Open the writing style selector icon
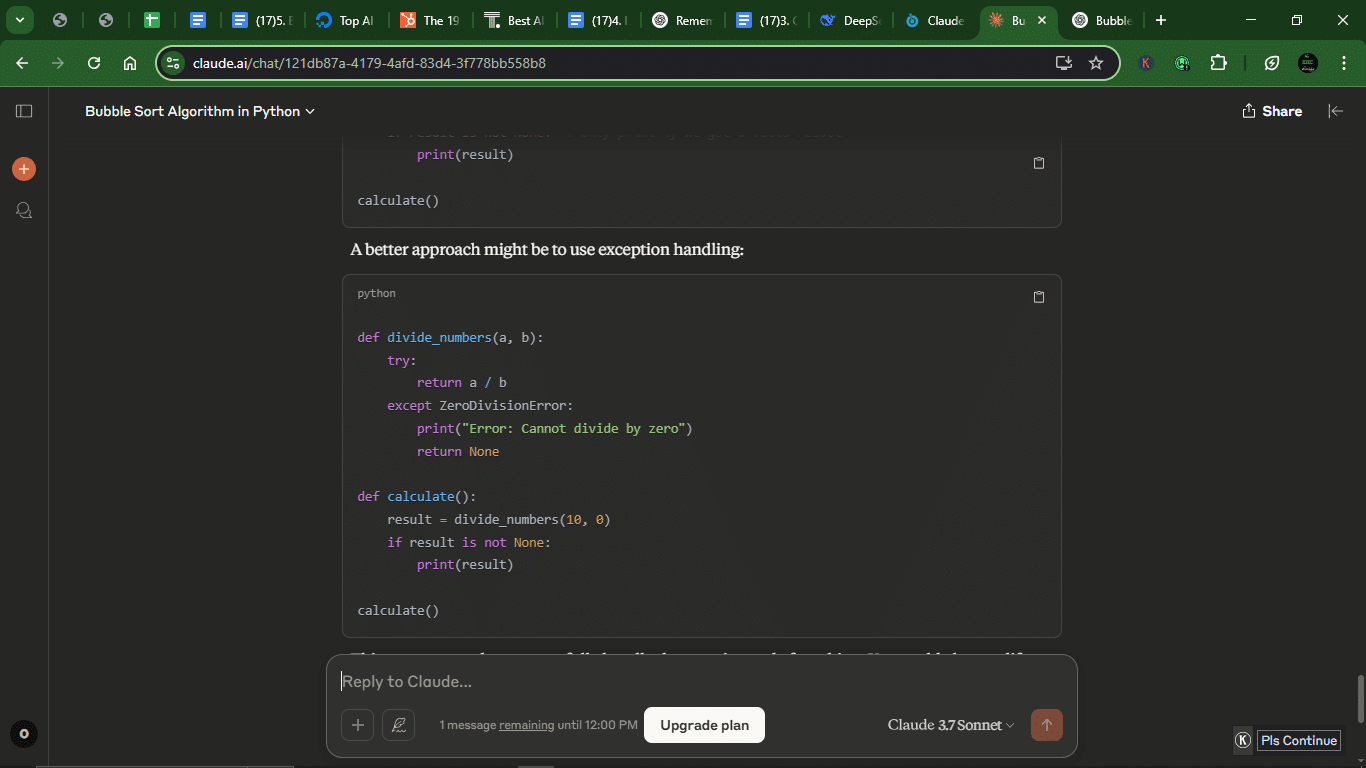The width and height of the screenshot is (1366, 768). 398,725
